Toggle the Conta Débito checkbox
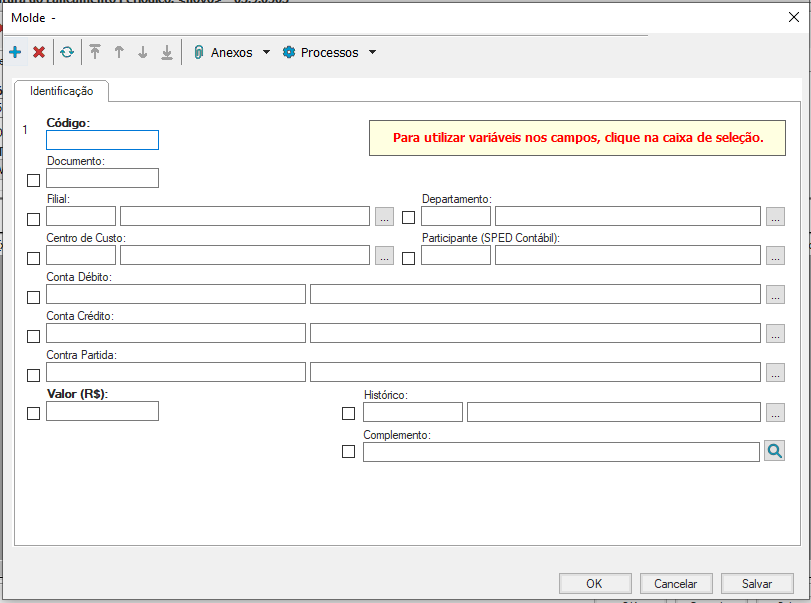The height and width of the screenshot is (603, 811). click(34, 297)
